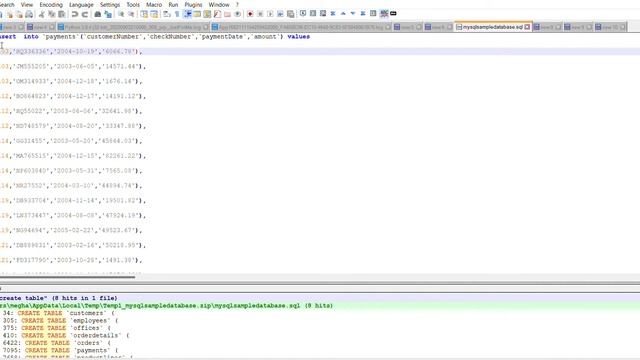
Task: Open the Run menu
Action: tap(173, 4)
